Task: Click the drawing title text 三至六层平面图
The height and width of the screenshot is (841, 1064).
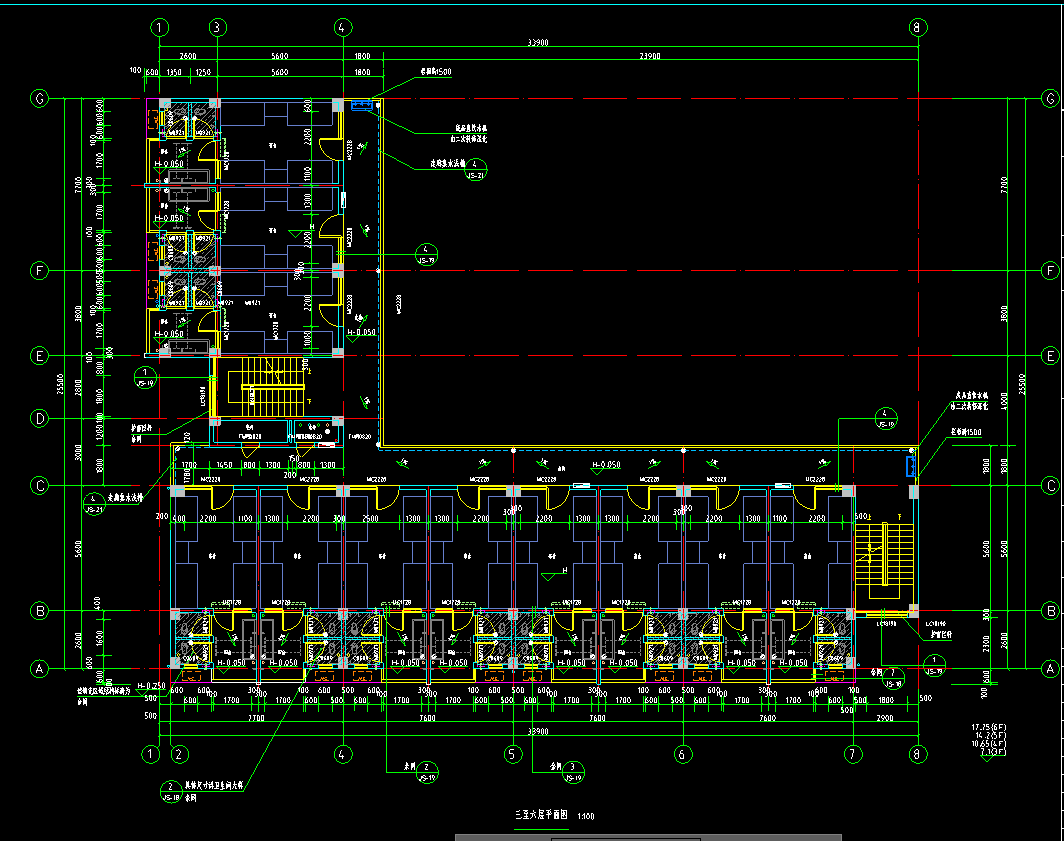Action: pyautogui.click(x=540, y=816)
